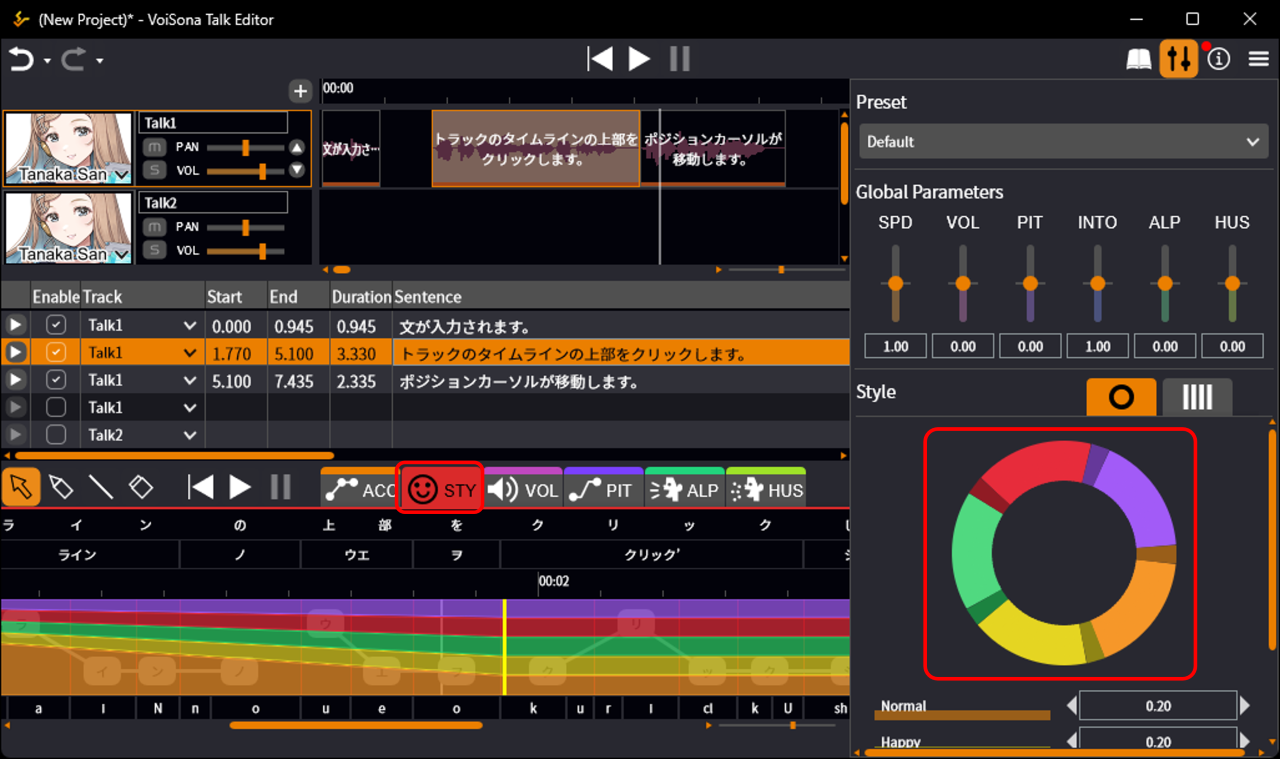The height and width of the screenshot is (759, 1280).
Task: Switch Style view to bar sliders button
Action: click(1197, 398)
